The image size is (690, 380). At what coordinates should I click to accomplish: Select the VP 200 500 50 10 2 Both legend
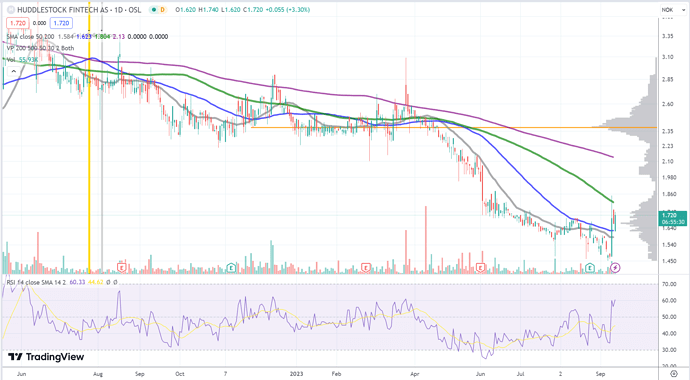pos(40,48)
